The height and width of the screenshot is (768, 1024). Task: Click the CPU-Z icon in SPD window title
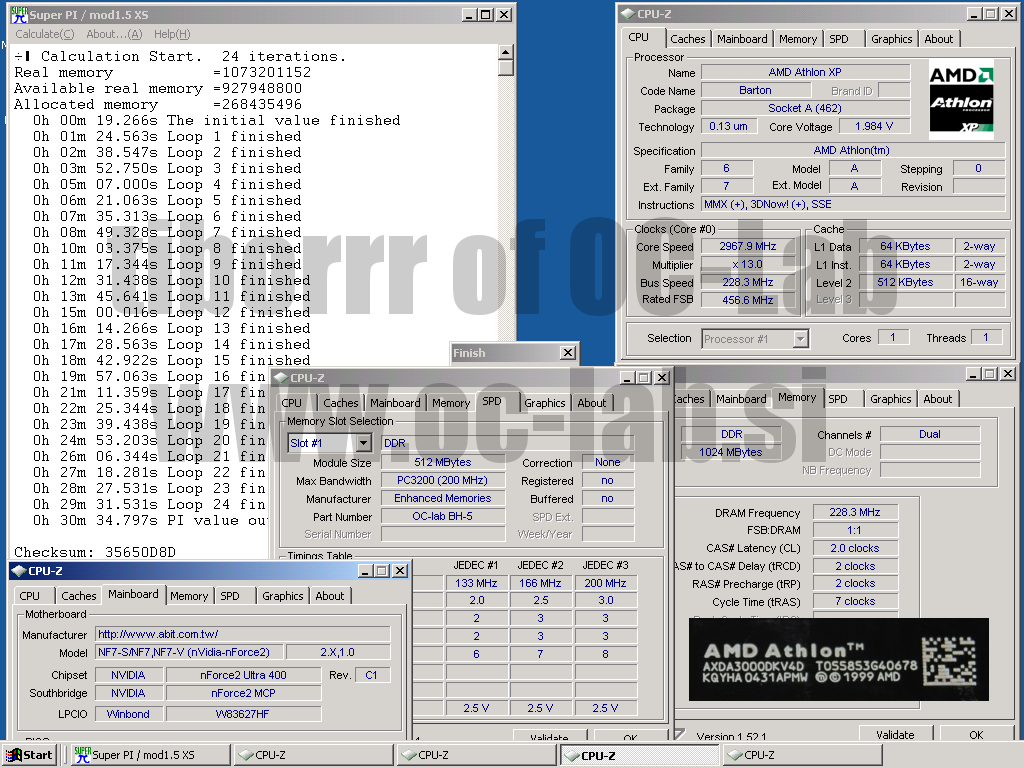(281, 377)
